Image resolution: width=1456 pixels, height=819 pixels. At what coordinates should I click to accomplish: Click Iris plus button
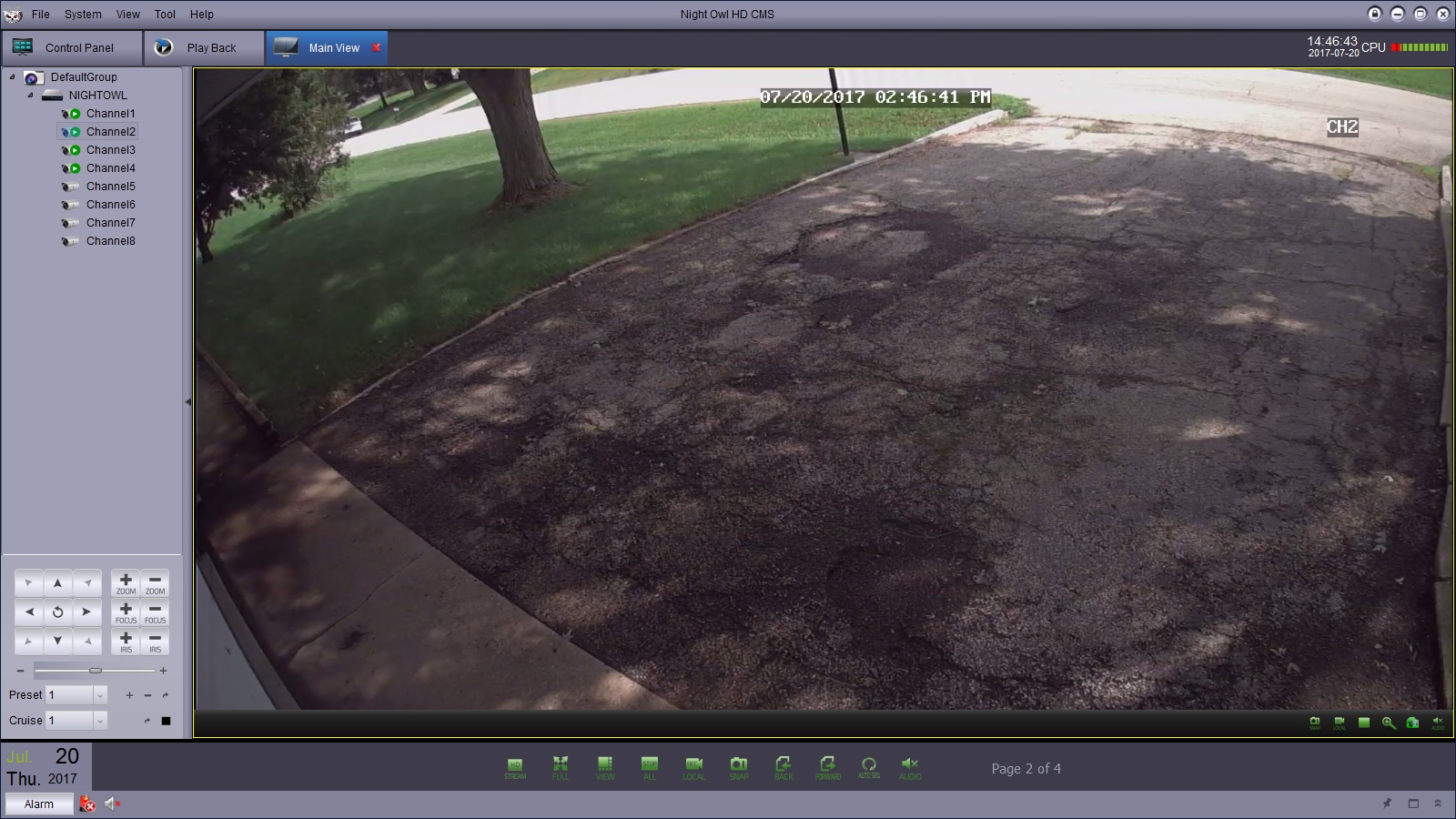coord(126,642)
